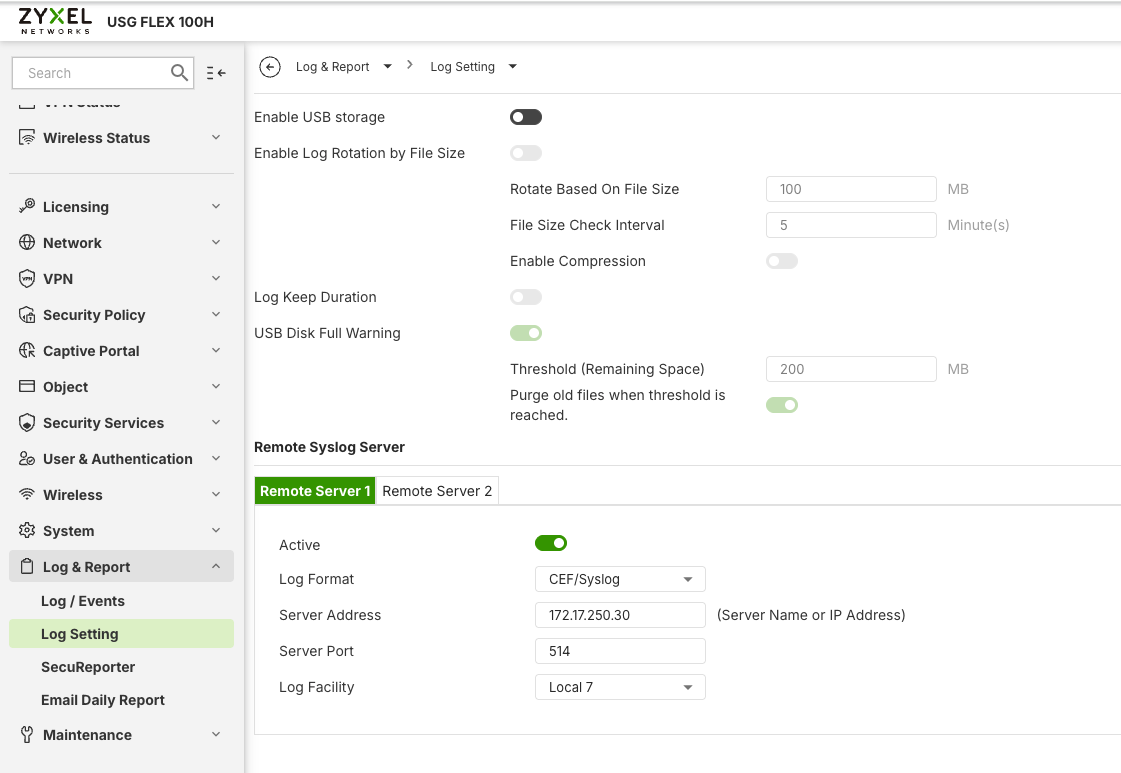Image resolution: width=1121 pixels, height=773 pixels.
Task: Open User & Authentication menu label
Action: click(118, 459)
